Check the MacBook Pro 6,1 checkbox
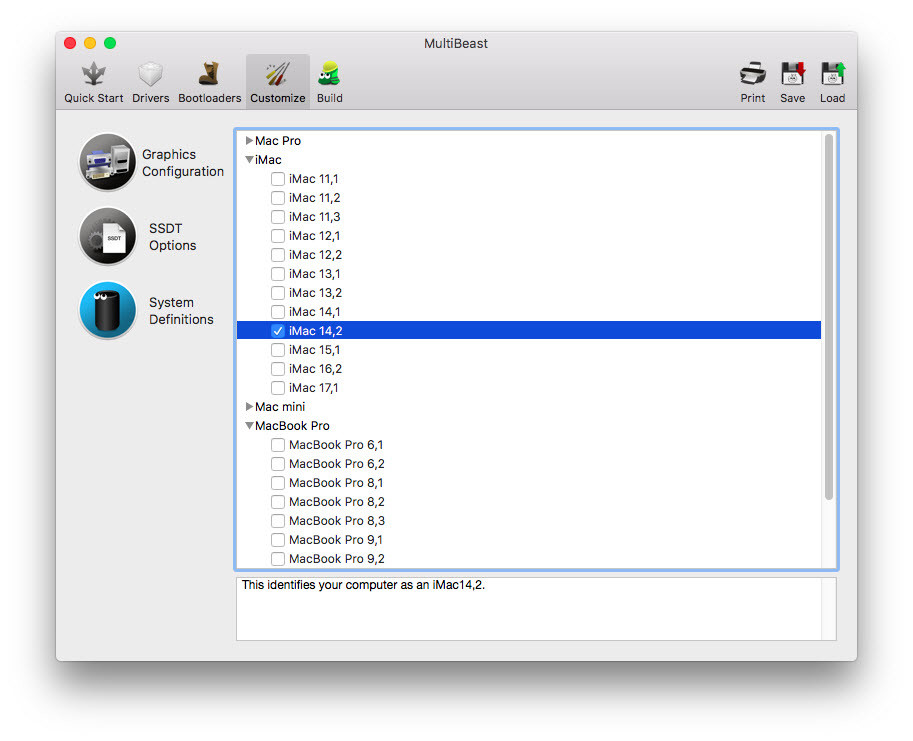Image resolution: width=913 pixels, height=741 pixels. pos(278,445)
